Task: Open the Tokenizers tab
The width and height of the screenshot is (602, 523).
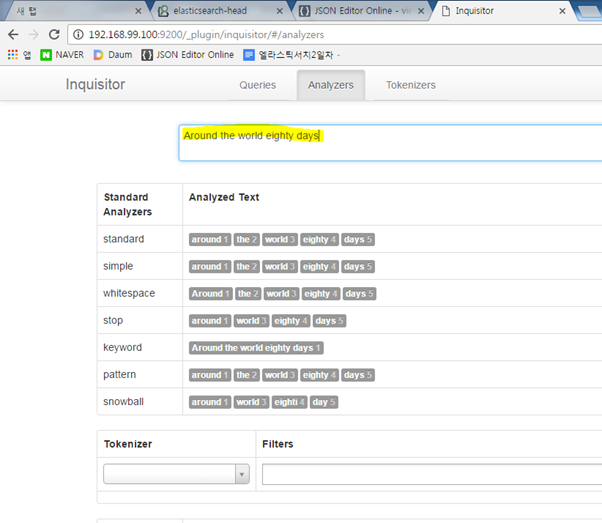Action: (x=410, y=85)
